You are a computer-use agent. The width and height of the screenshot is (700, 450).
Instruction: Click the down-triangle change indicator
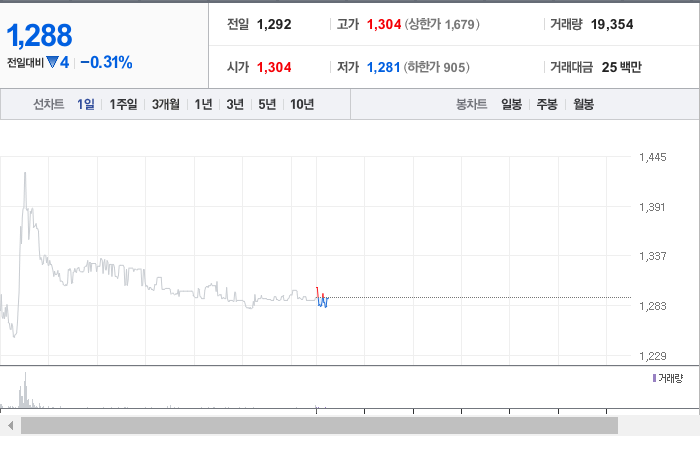click(52, 62)
